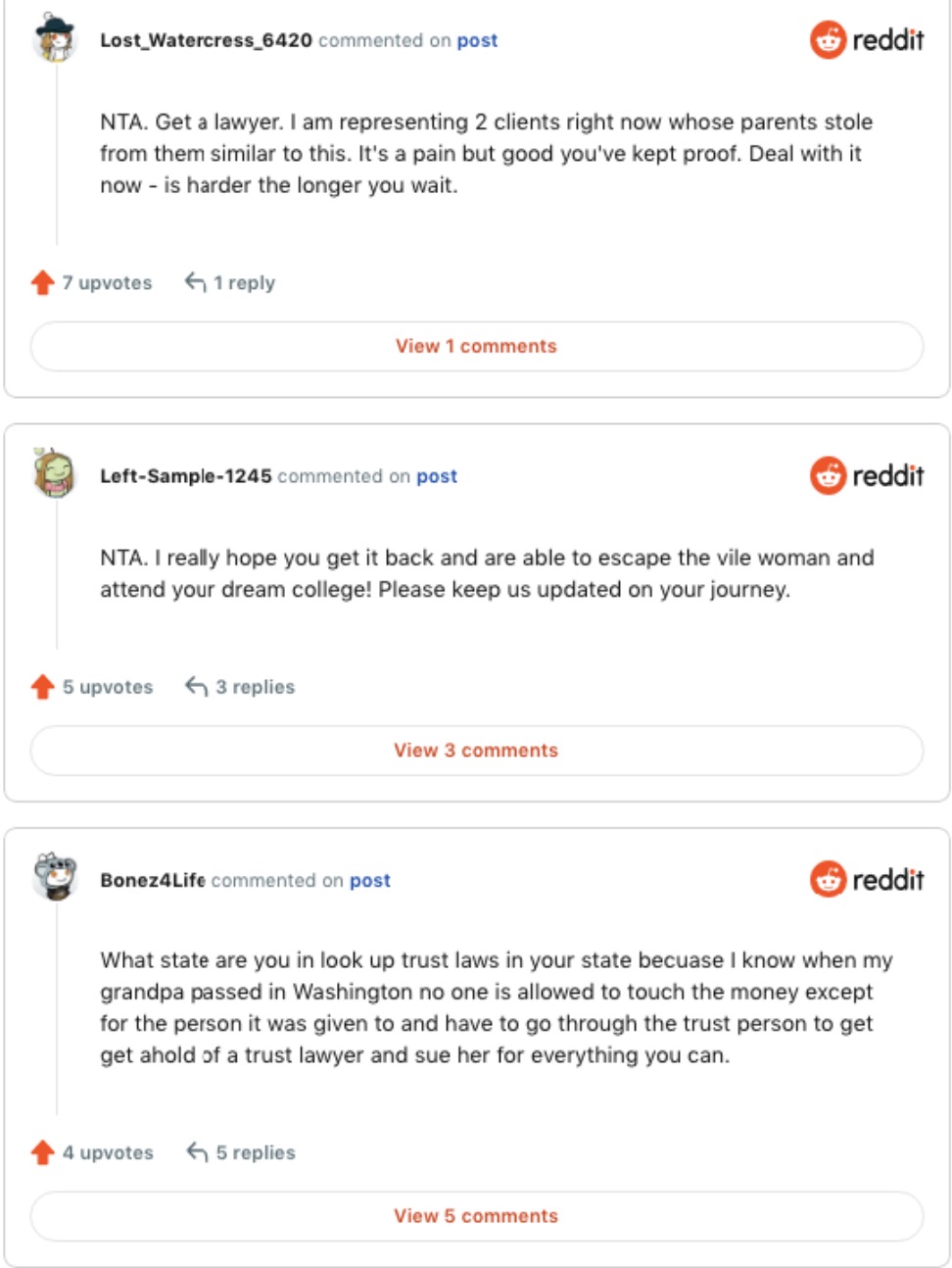Upvote Lost_Watercress_6420's comment arrow
The width and height of the screenshot is (952, 1268).
click(x=42, y=283)
